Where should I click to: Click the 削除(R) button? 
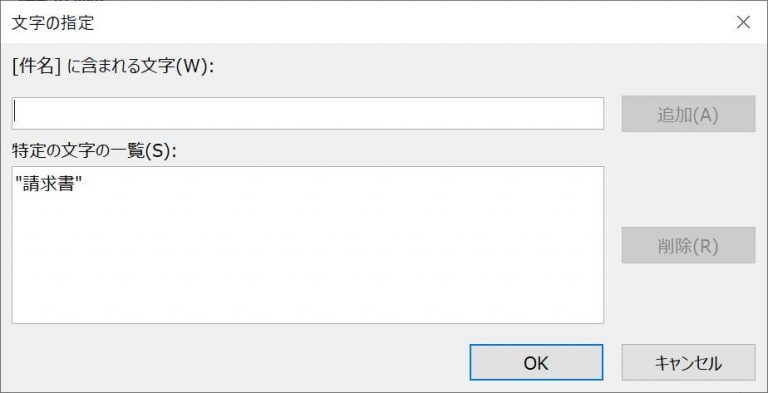point(688,245)
